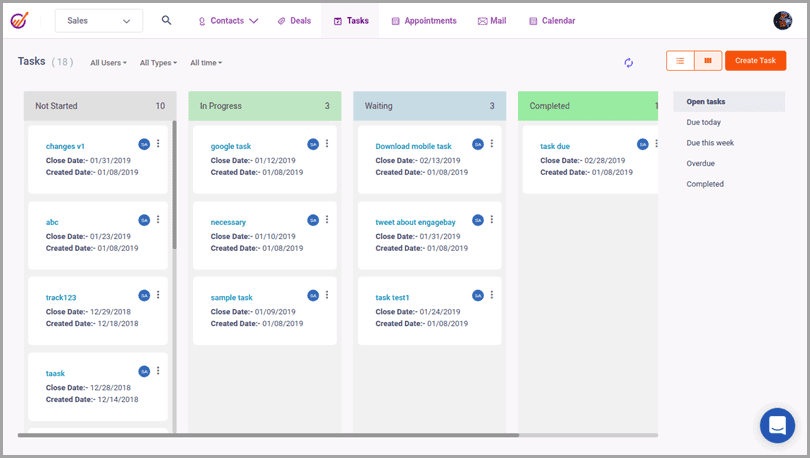Go to the Deals tab
This screenshot has height=458, width=810.
294,21
